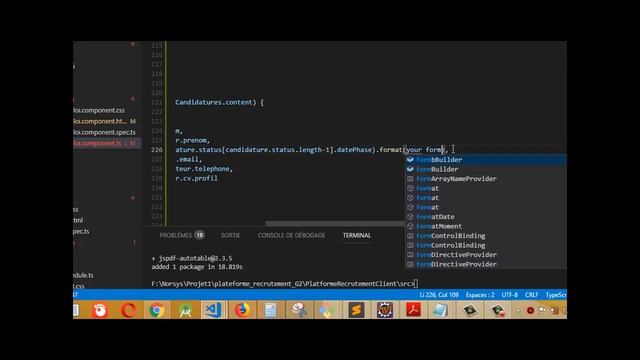Open the Calculator taskbar icon
Screen dimensions: 640x360
click(270, 310)
